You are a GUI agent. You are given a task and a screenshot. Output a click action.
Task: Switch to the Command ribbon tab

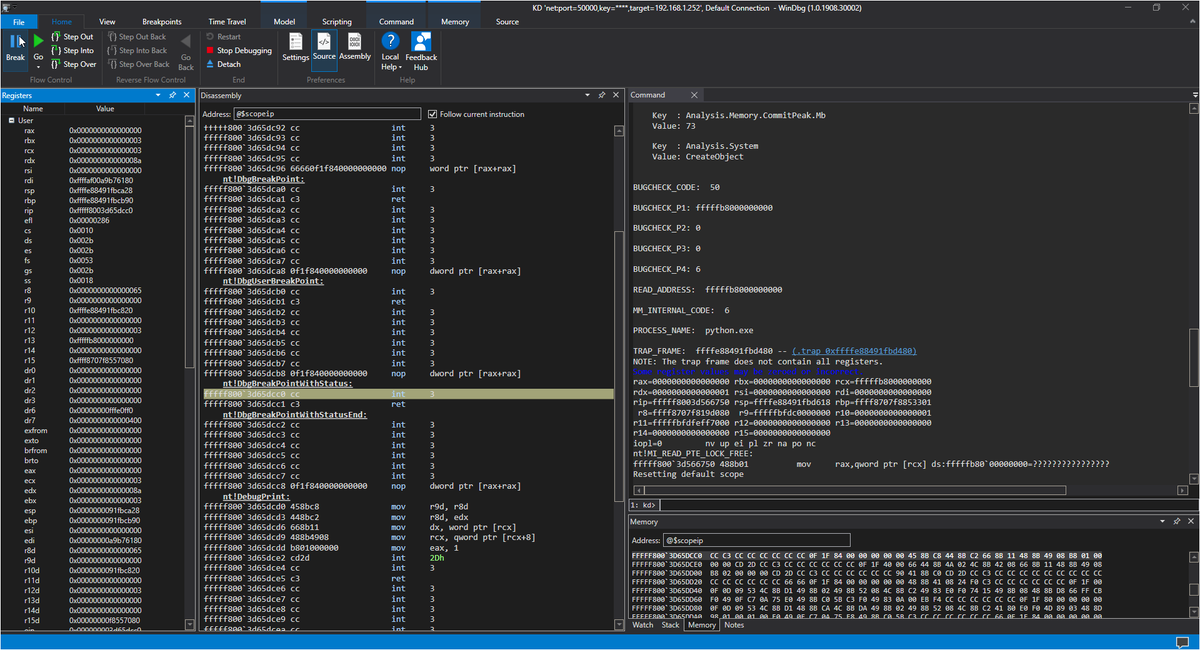point(396,21)
